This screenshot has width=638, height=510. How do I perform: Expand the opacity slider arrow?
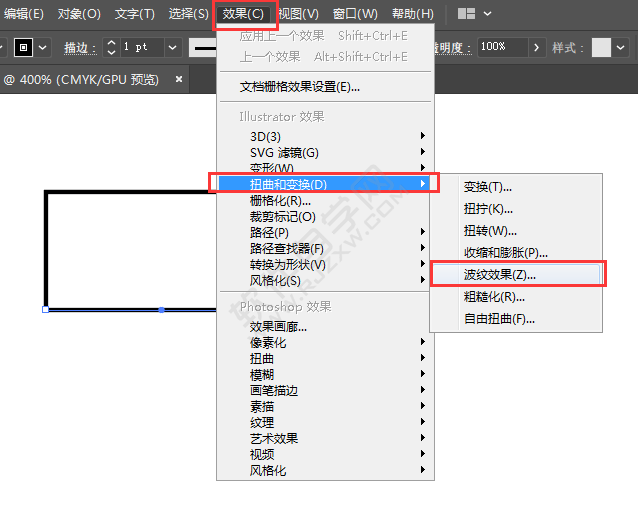[x=536, y=48]
